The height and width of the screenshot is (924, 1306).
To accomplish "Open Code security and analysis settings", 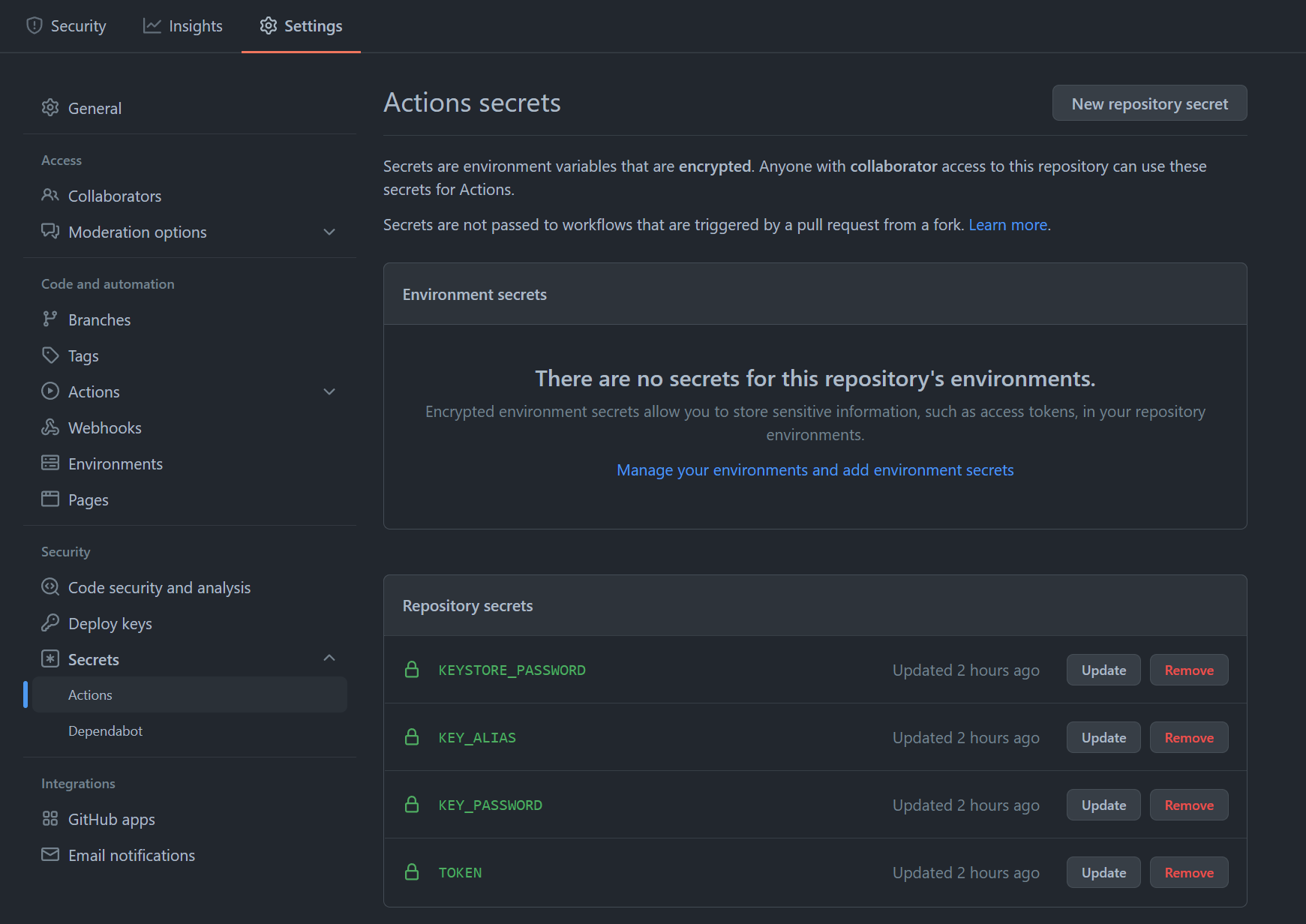I will coord(159,586).
